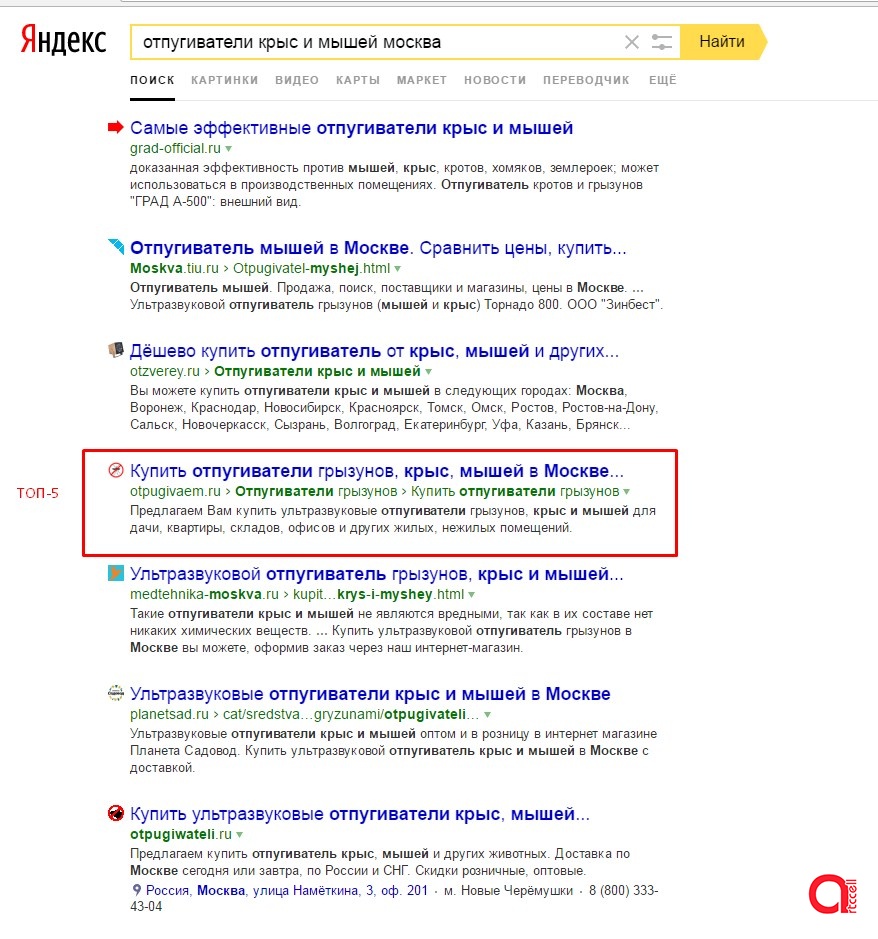Click the tiu.ru favicon icon
The image size is (878, 939).
[x=116, y=246]
